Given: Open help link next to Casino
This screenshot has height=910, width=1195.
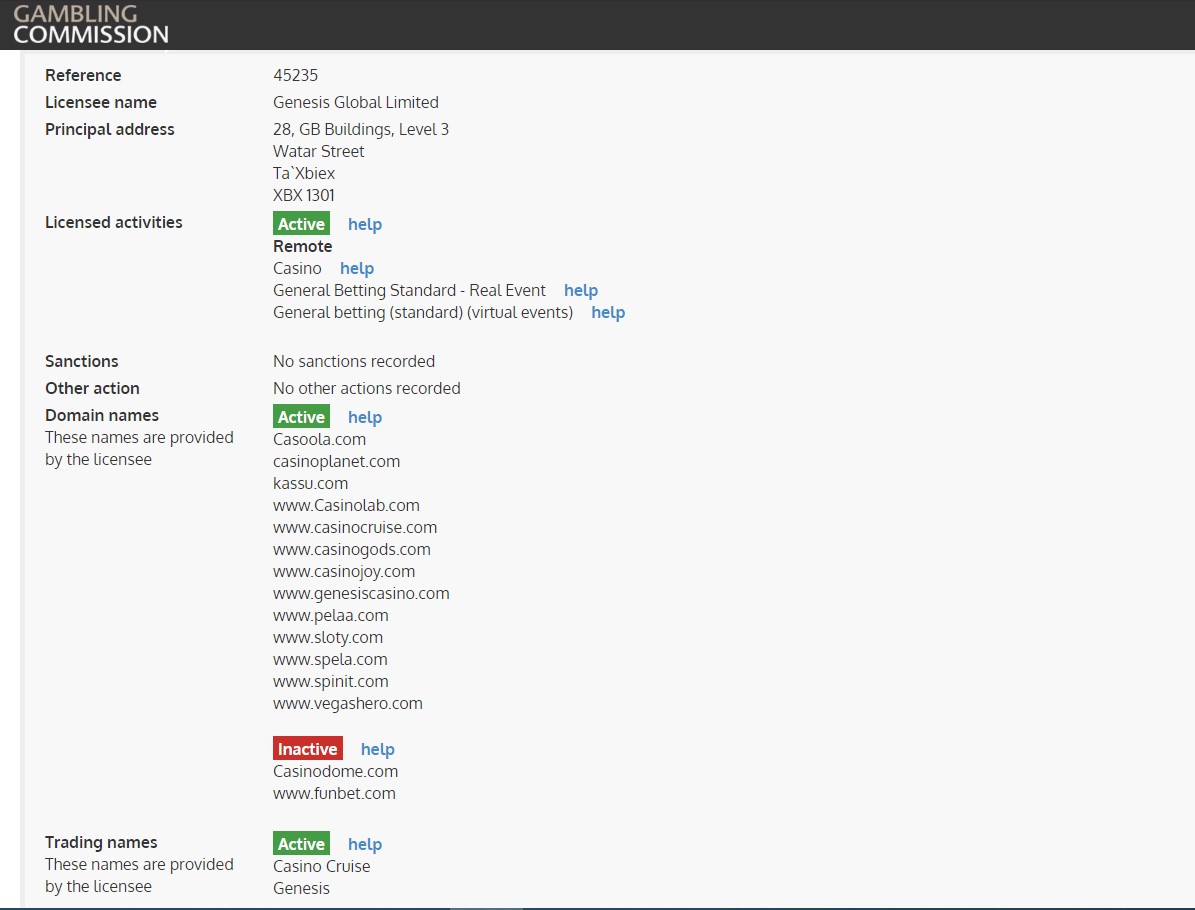Looking at the screenshot, I should 357,268.
